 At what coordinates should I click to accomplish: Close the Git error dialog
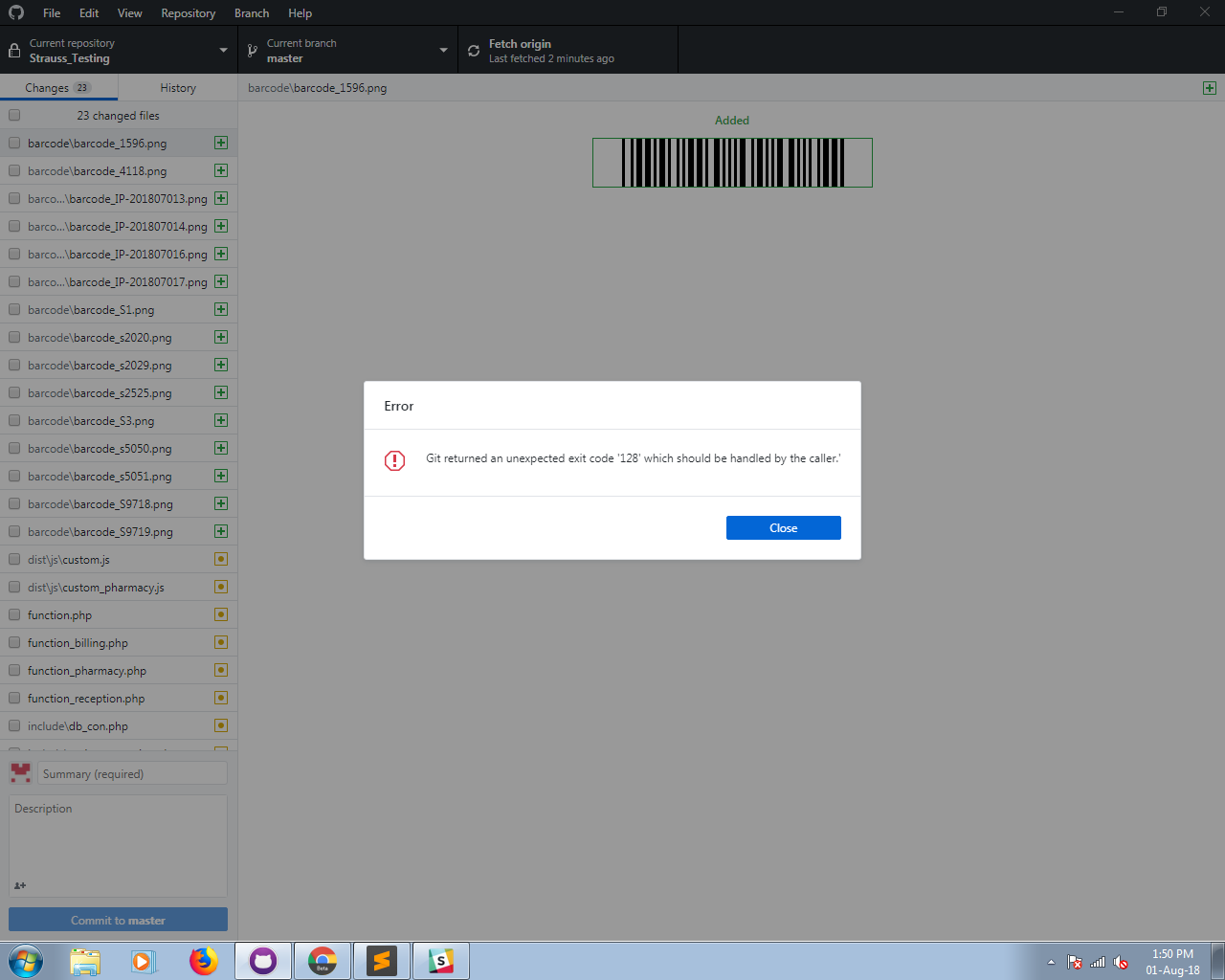click(x=783, y=527)
